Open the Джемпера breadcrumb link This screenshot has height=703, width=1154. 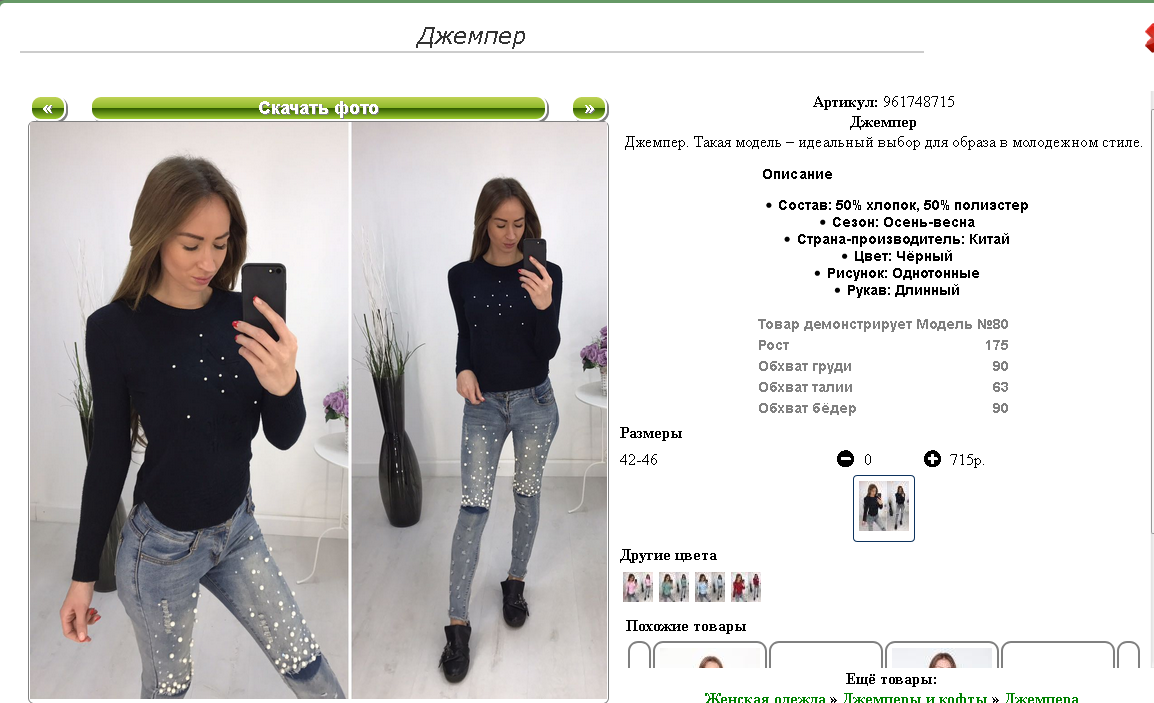(1041, 697)
